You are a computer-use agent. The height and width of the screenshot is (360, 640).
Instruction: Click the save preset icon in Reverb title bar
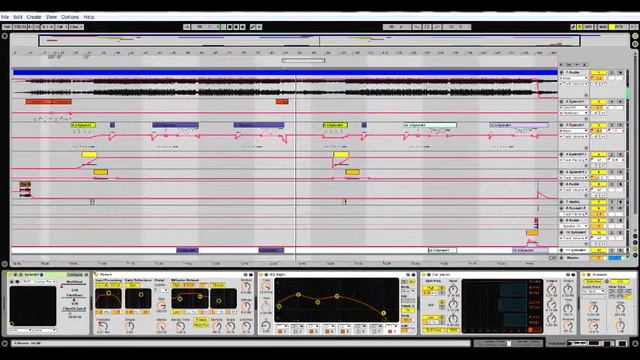(251, 275)
